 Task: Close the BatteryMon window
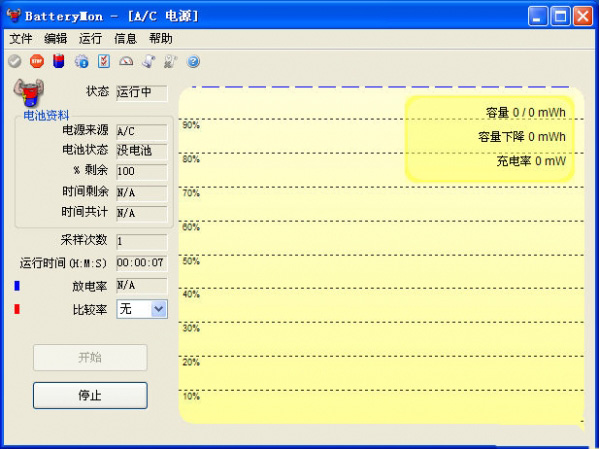coord(583,16)
